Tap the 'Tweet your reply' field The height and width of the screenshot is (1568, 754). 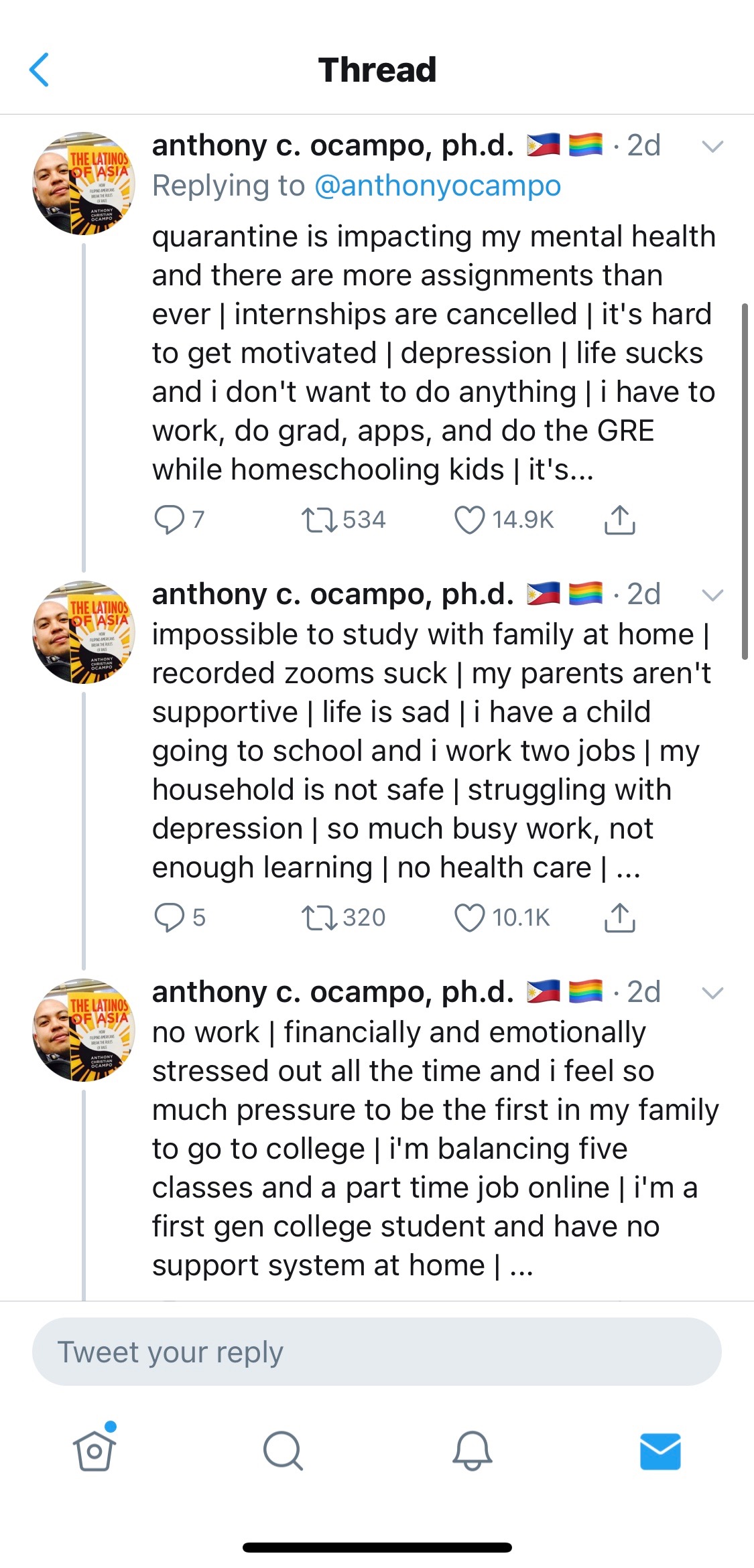(x=377, y=1352)
